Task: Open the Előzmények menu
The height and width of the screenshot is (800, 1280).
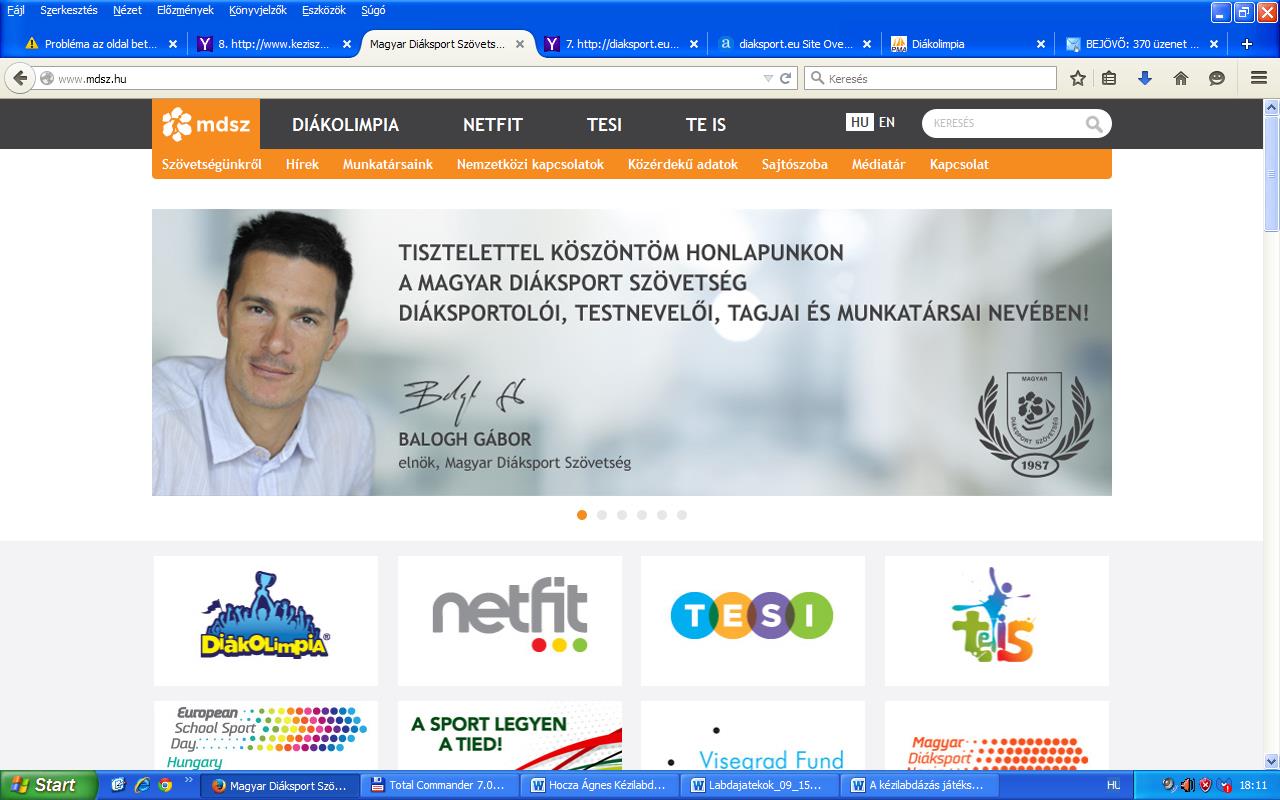Action: click(186, 11)
